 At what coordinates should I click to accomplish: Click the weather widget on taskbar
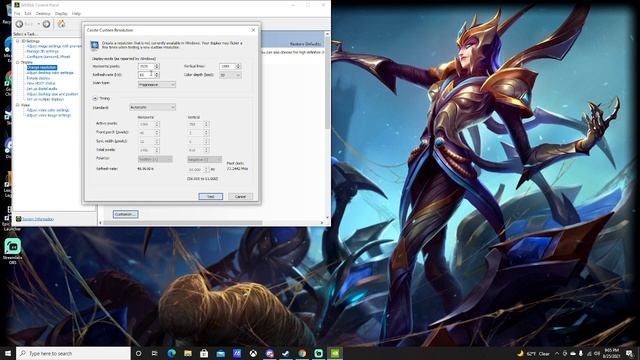click(x=533, y=353)
